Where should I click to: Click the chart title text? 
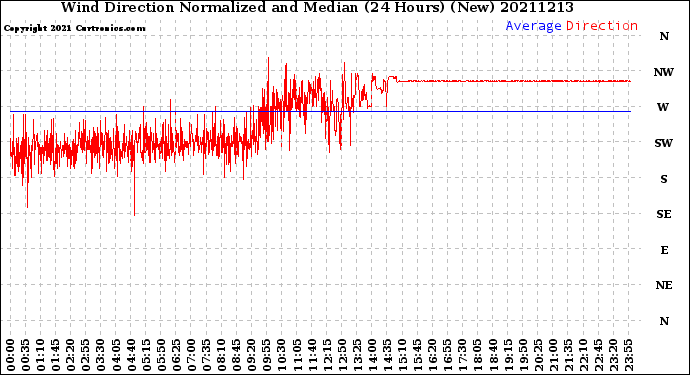317,7
